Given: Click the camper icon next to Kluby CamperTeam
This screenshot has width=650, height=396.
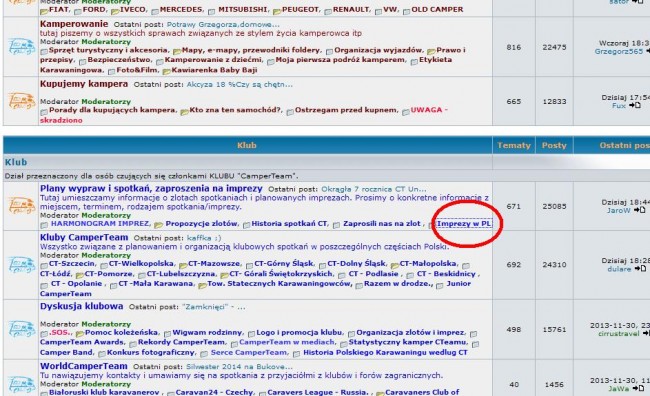Looking at the screenshot, I should click(x=21, y=265).
